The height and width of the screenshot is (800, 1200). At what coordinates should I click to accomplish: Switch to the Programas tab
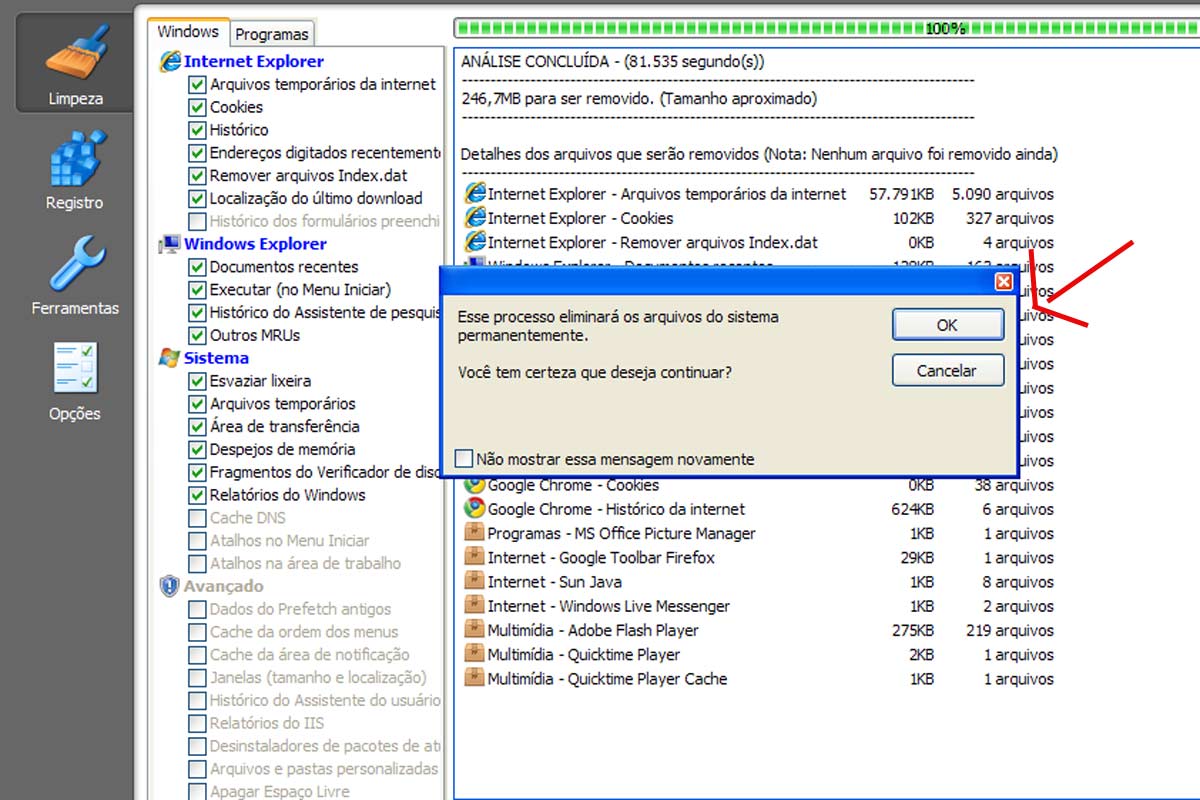[273, 32]
